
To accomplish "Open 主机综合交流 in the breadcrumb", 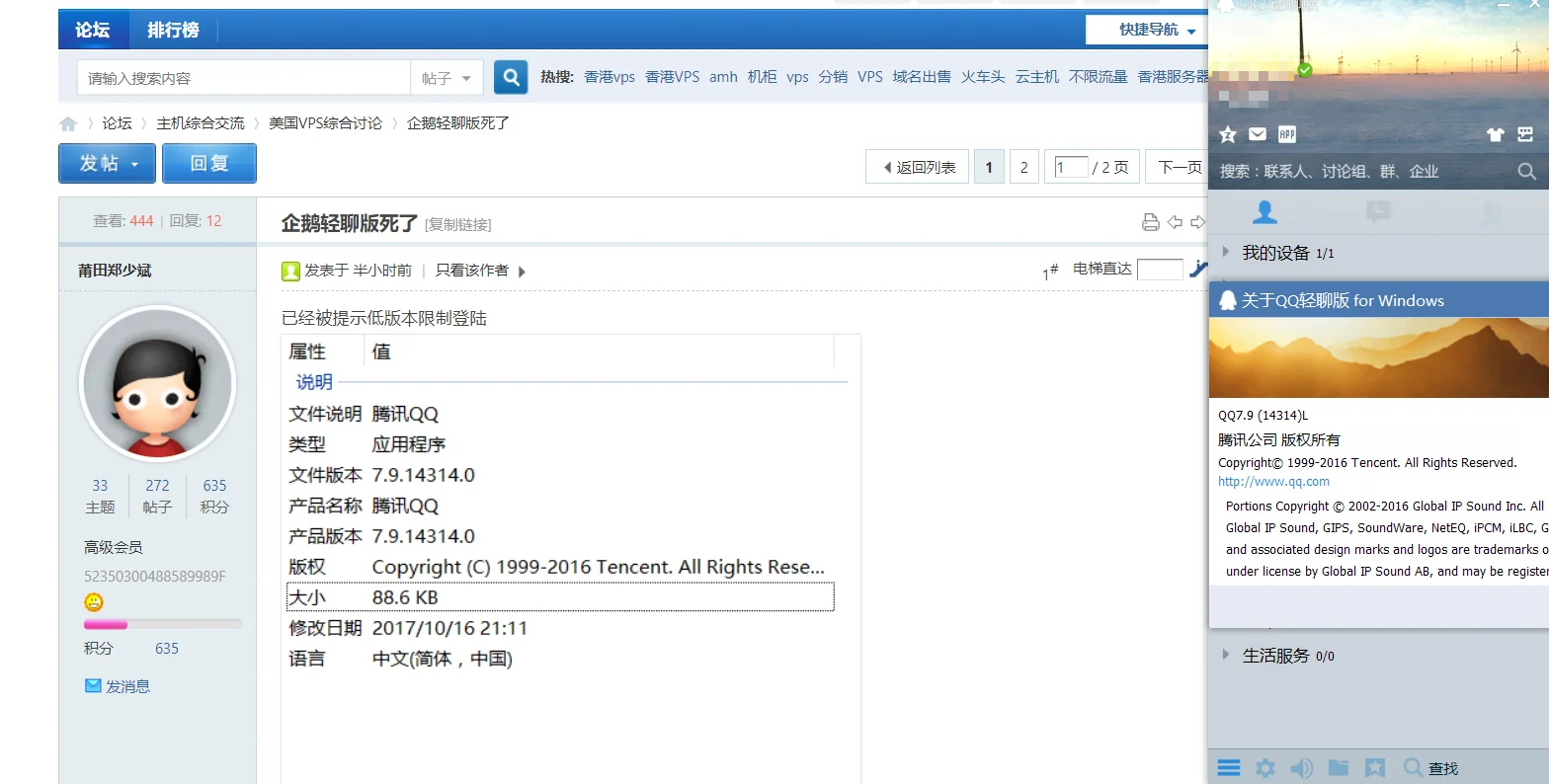I will pos(201,123).
